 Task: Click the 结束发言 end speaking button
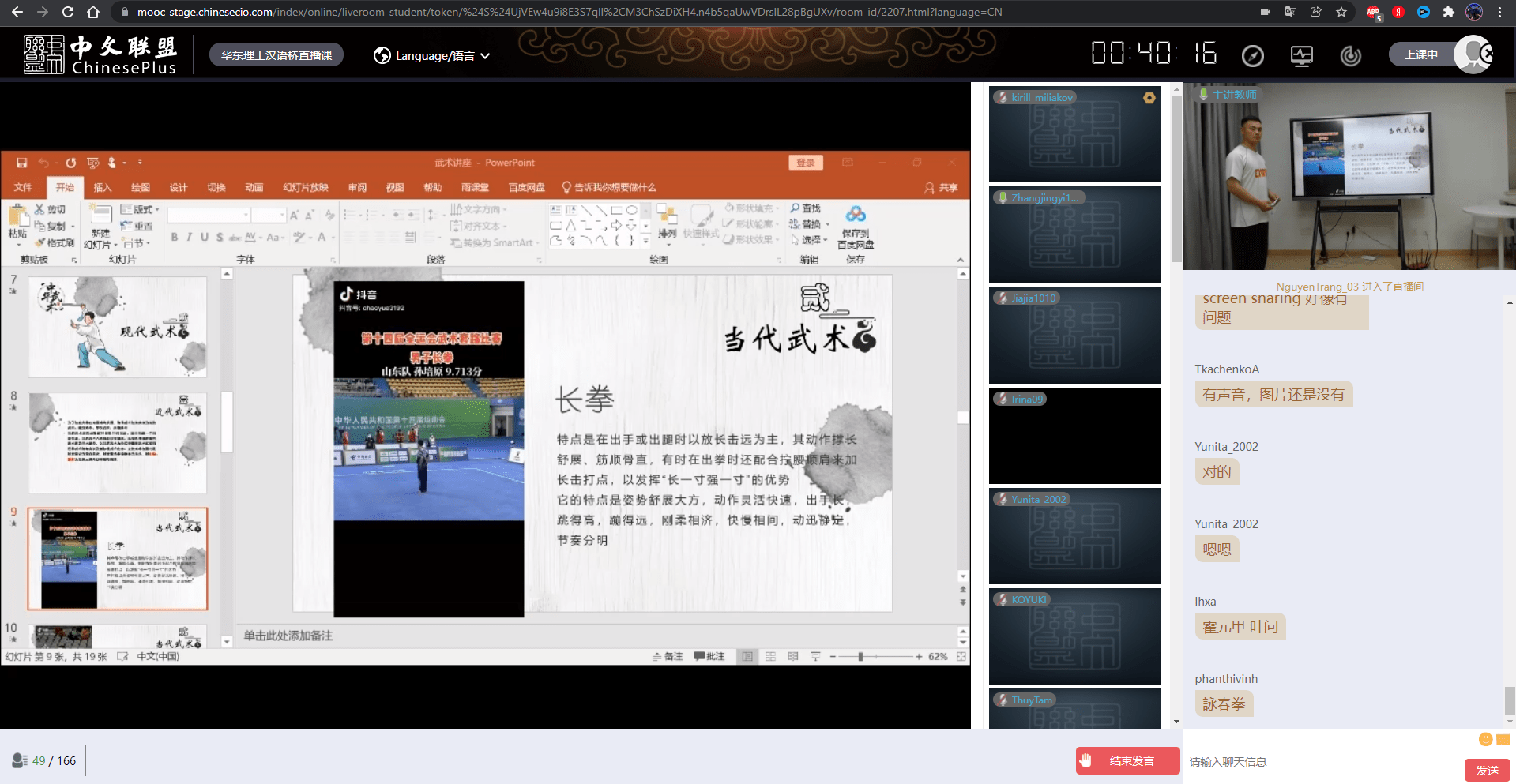click(x=1127, y=761)
